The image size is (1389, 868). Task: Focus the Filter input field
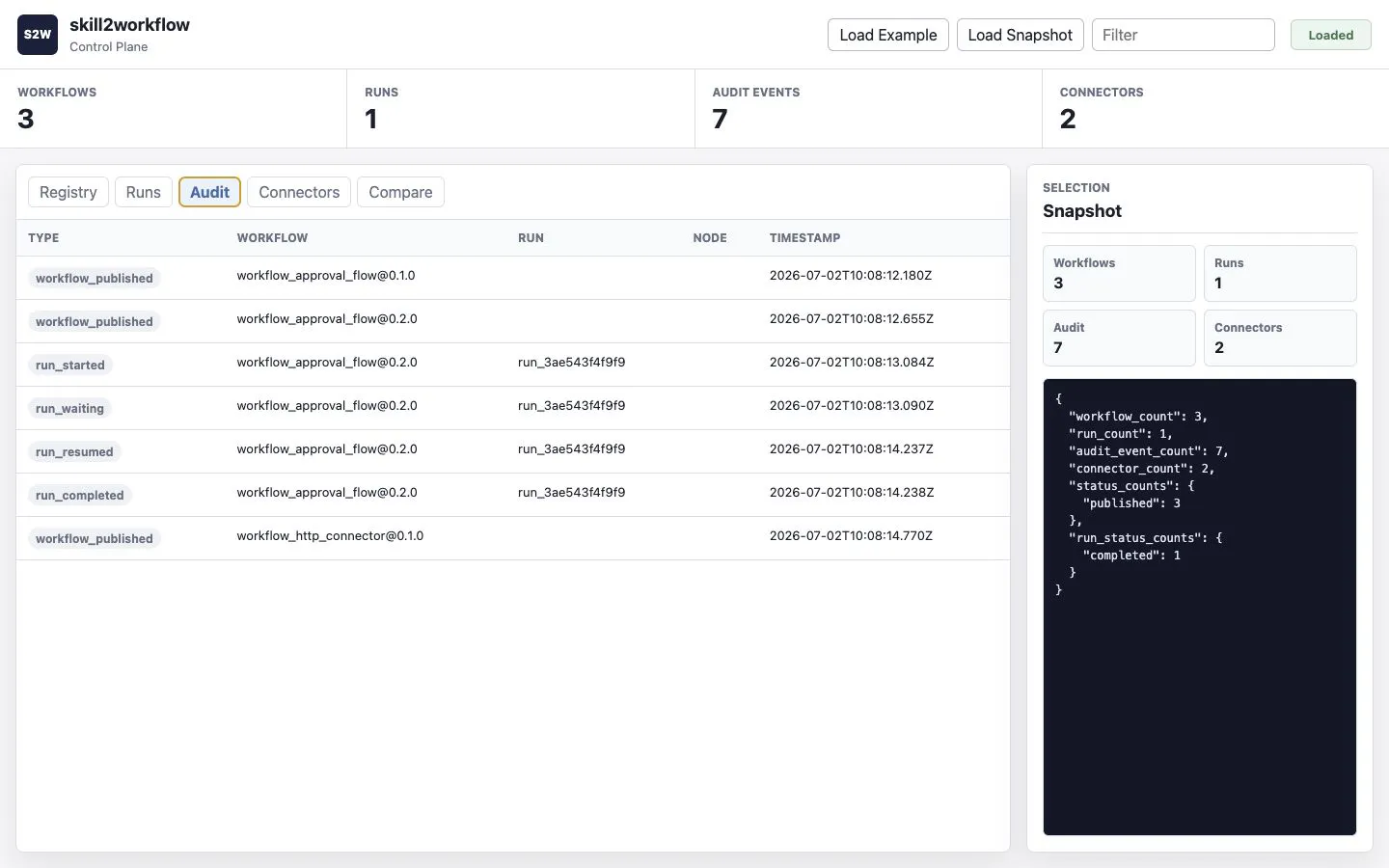click(x=1184, y=35)
